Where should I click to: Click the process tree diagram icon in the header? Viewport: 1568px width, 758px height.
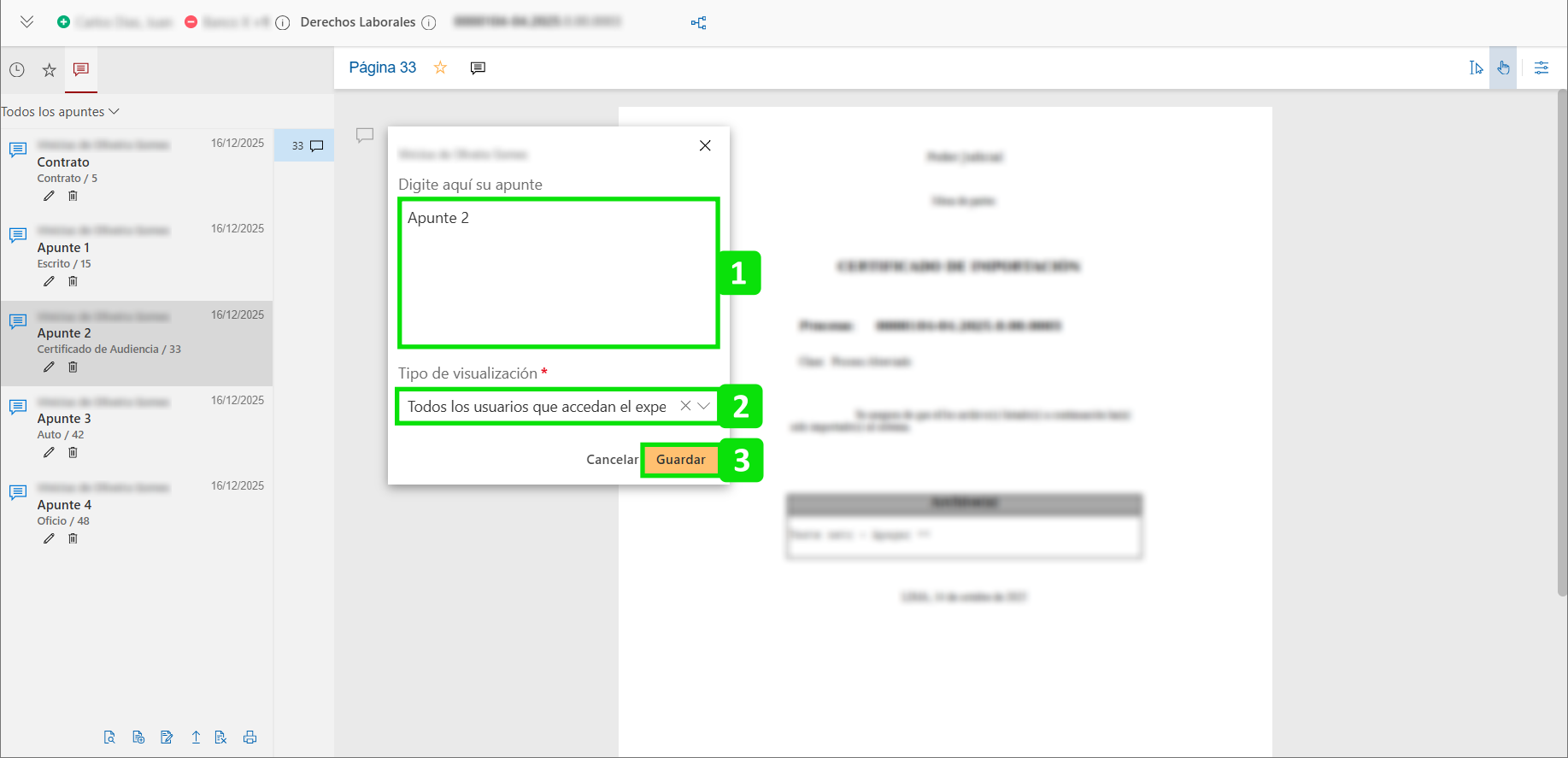point(698,22)
